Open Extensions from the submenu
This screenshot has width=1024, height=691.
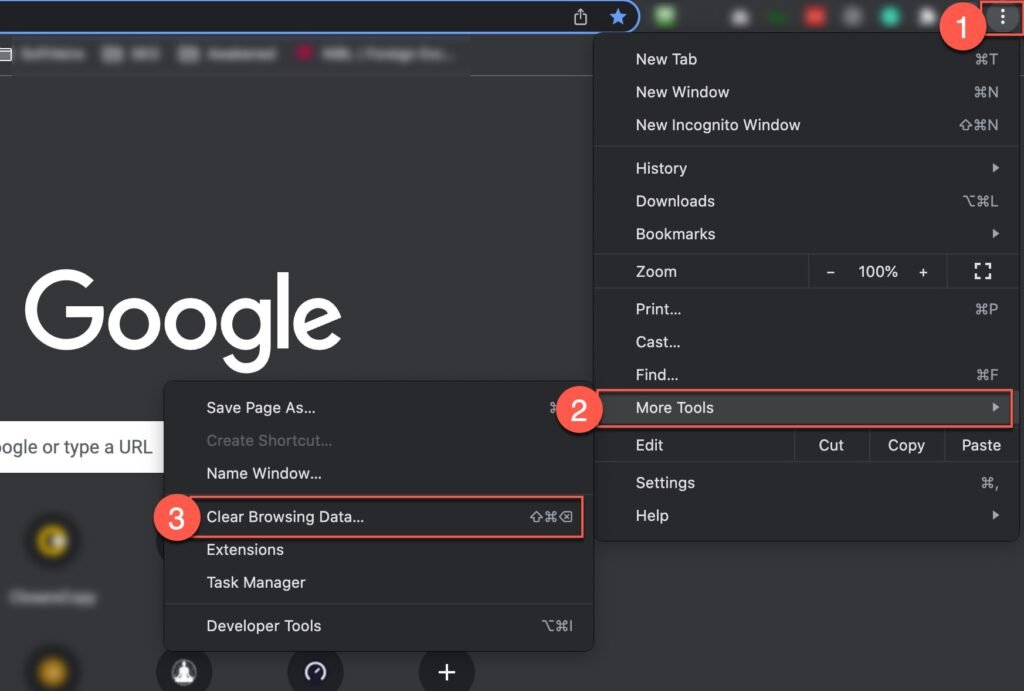379,549
